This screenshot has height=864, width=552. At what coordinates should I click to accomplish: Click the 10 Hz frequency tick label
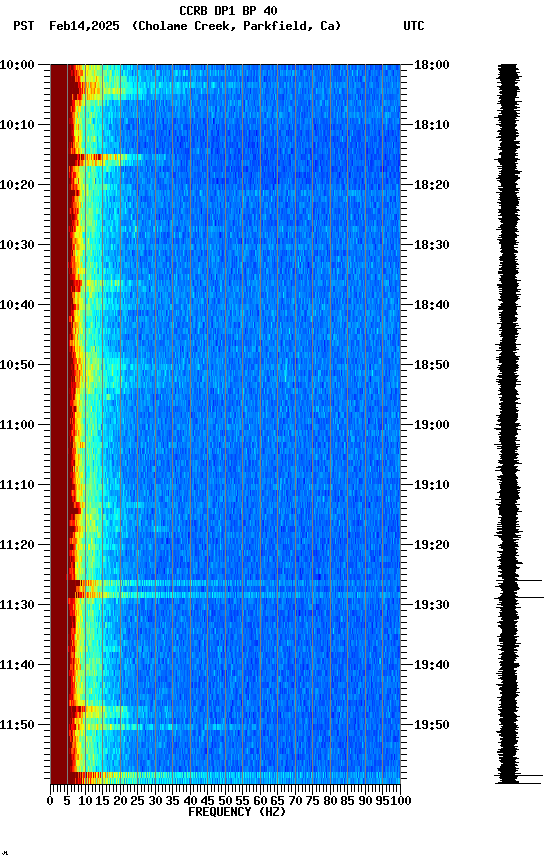(85, 801)
